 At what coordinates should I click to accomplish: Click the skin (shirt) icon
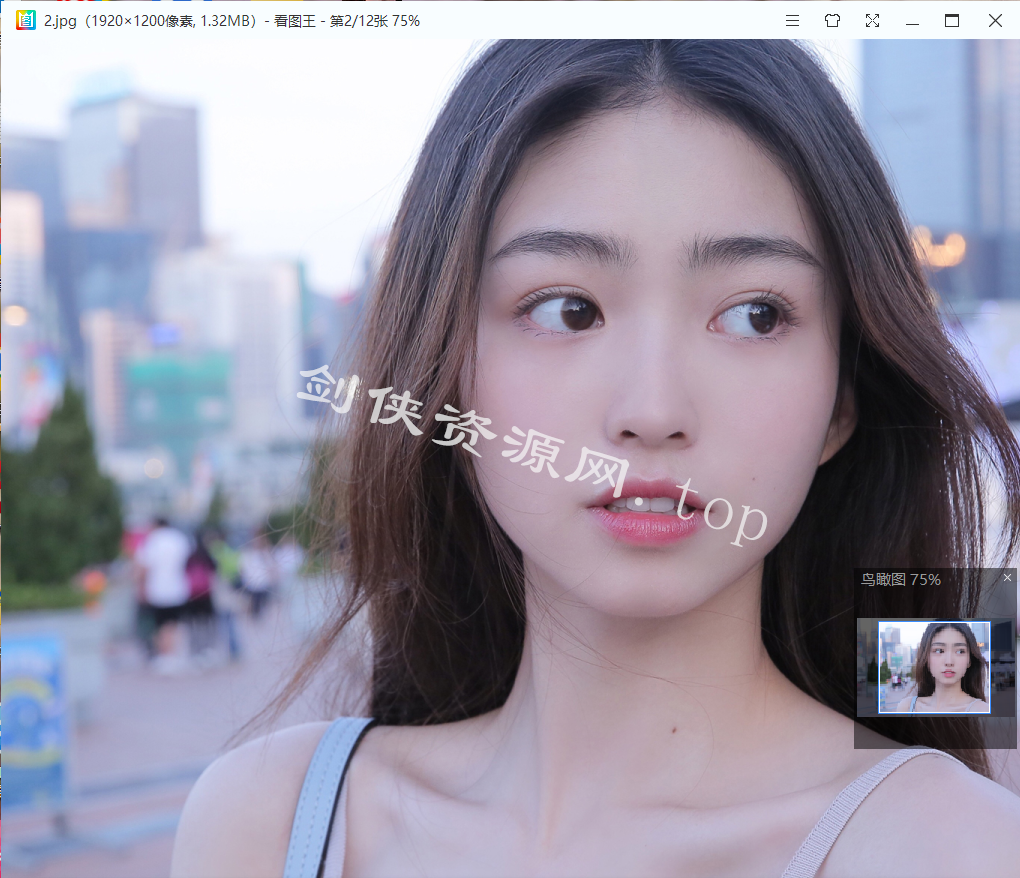point(832,20)
